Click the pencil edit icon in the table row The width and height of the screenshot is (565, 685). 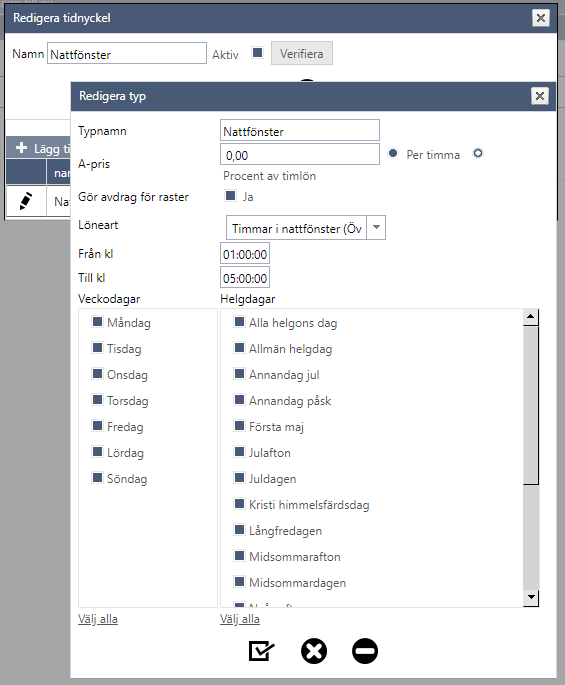26,201
